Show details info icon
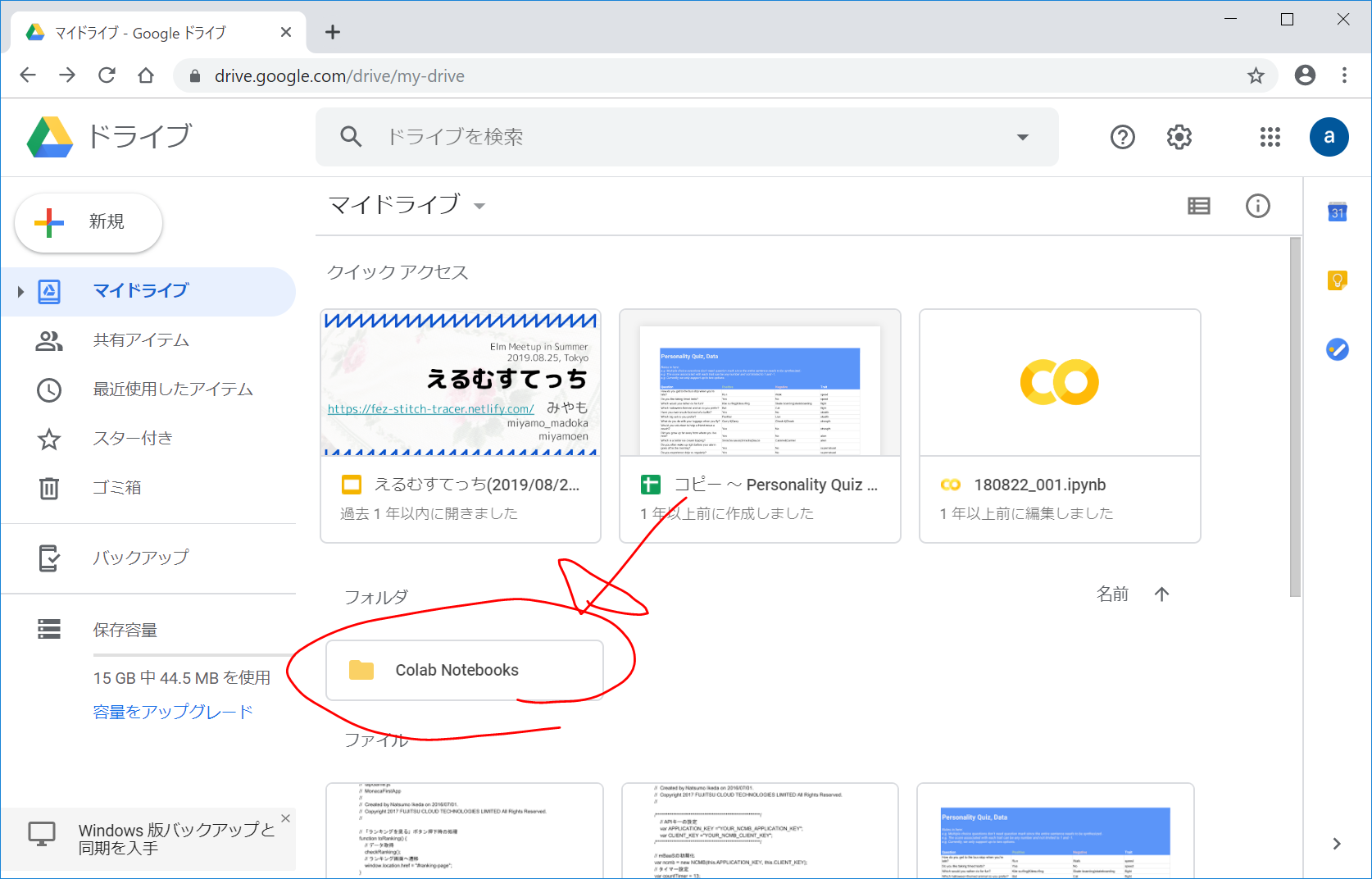 (1257, 206)
